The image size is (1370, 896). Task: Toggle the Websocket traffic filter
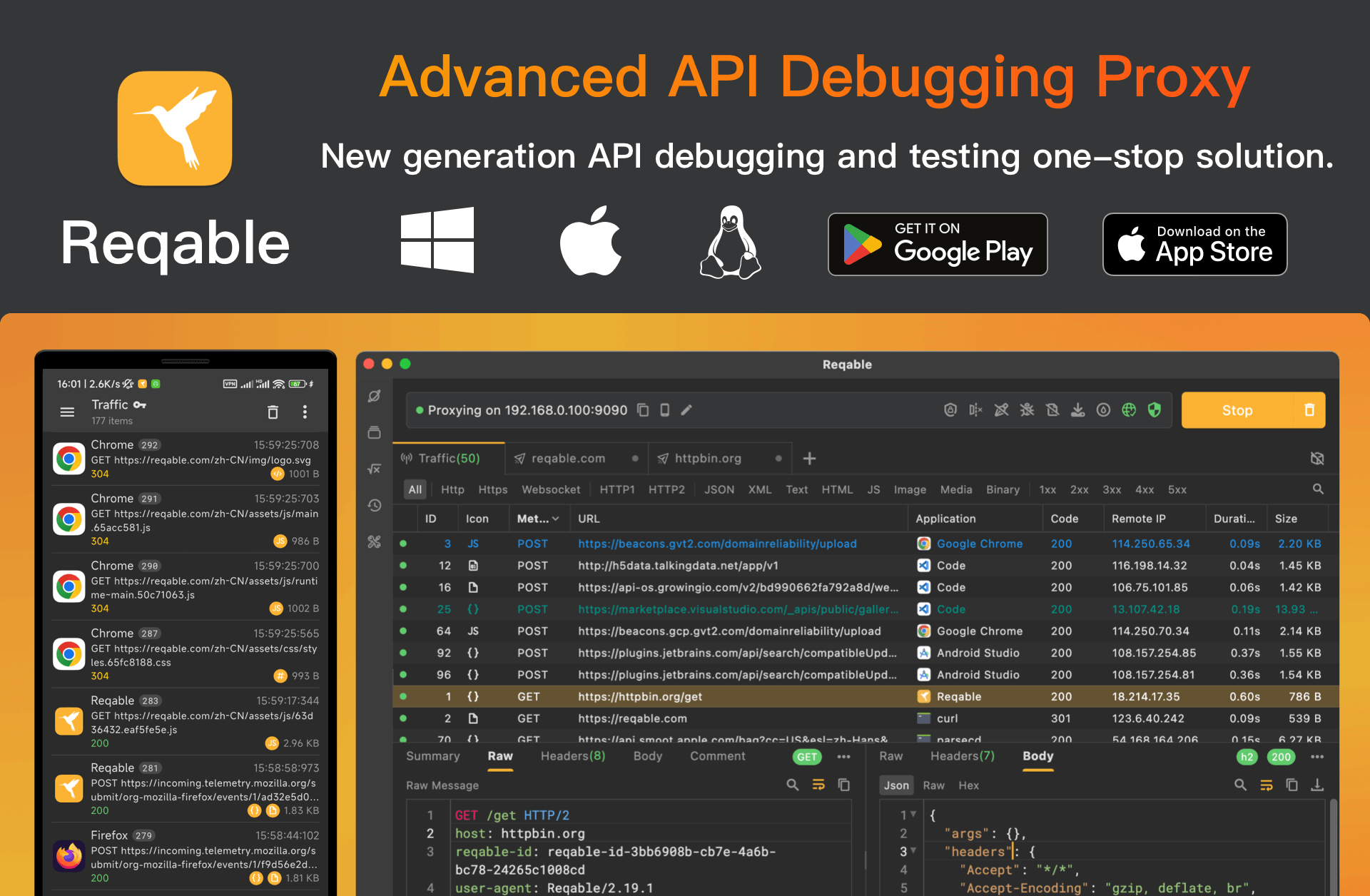[x=550, y=489]
